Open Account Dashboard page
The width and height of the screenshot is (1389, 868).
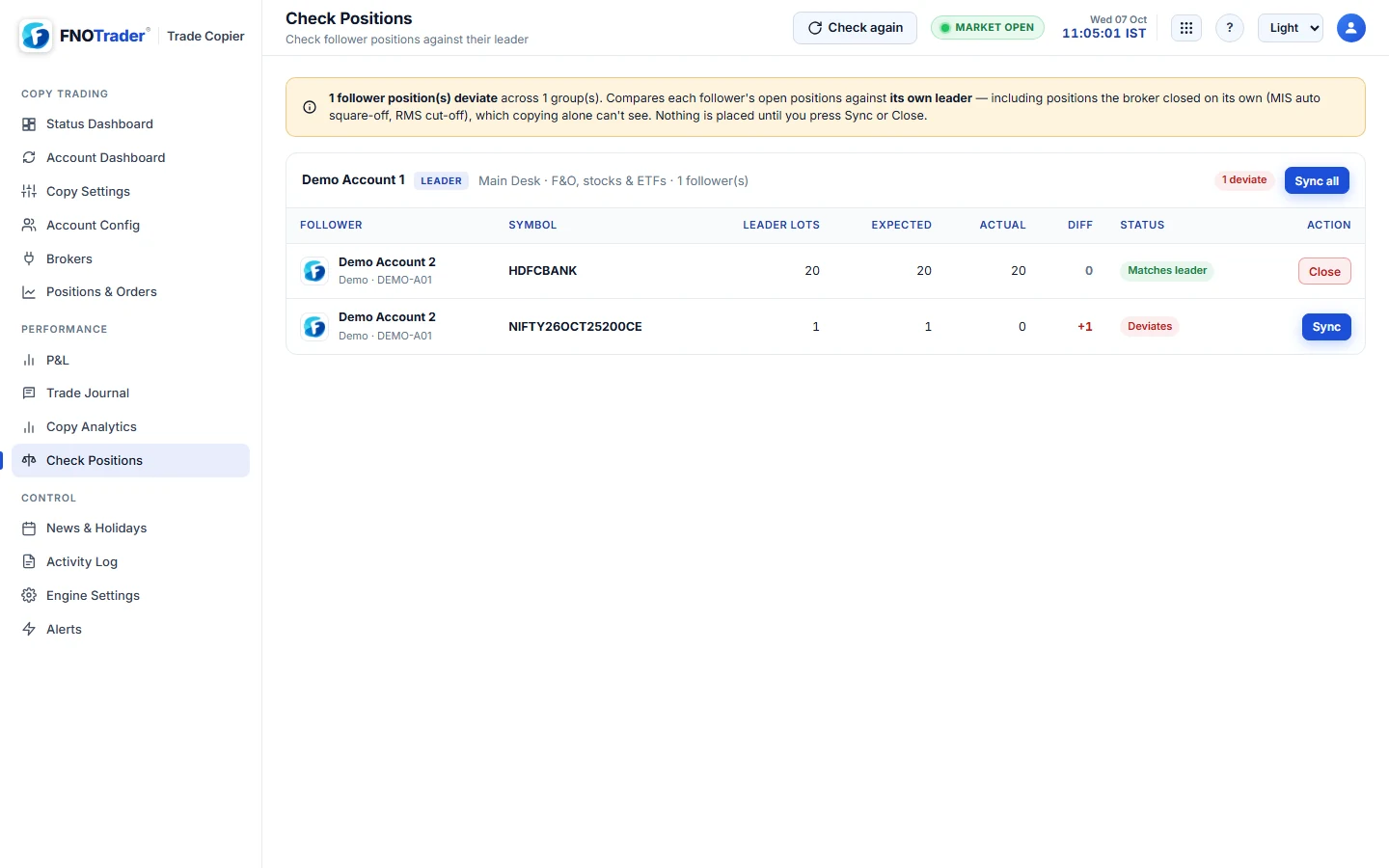pyautogui.click(x=130, y=157)
